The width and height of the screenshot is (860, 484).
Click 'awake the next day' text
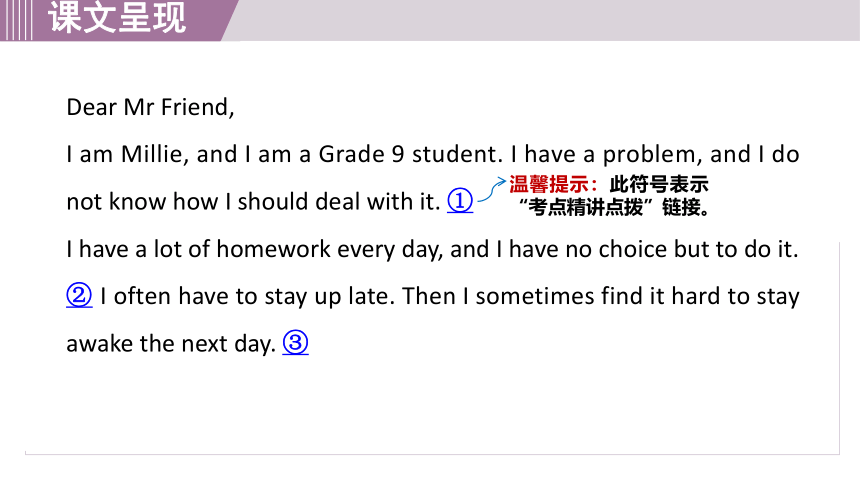click(x=170, y=345)
